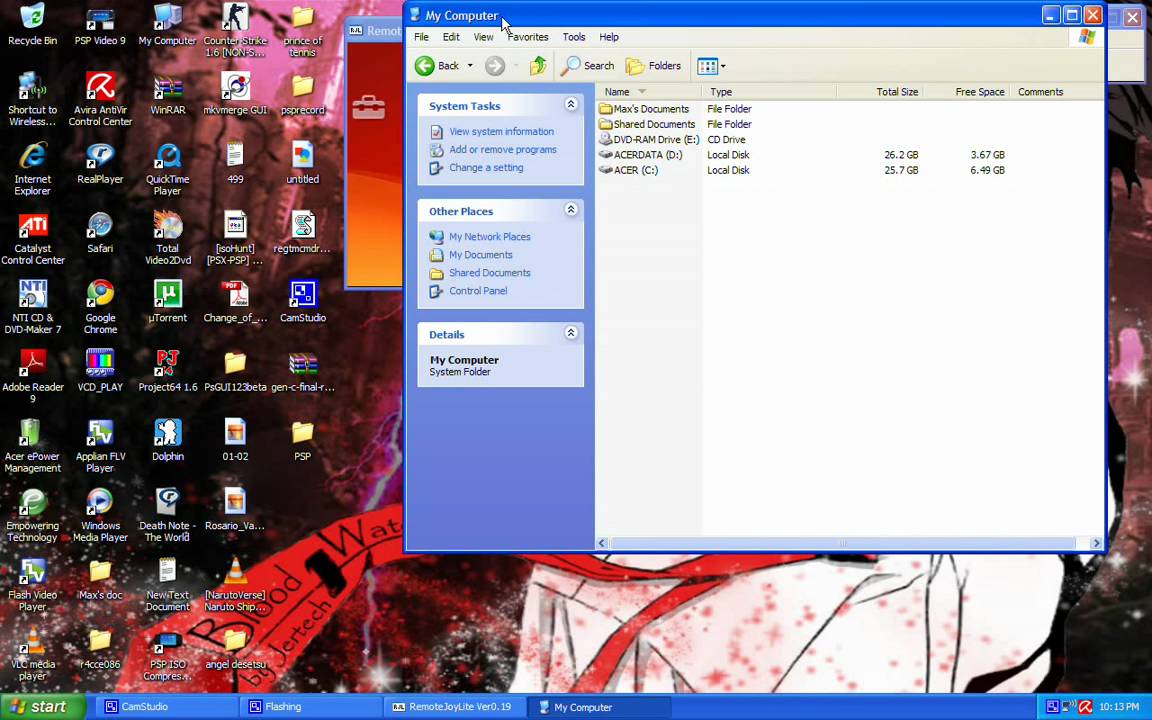This screenshot has width=1152, height=720.
Task: Select the Internet Explorer desktop icon
Action: coord(32,169)
